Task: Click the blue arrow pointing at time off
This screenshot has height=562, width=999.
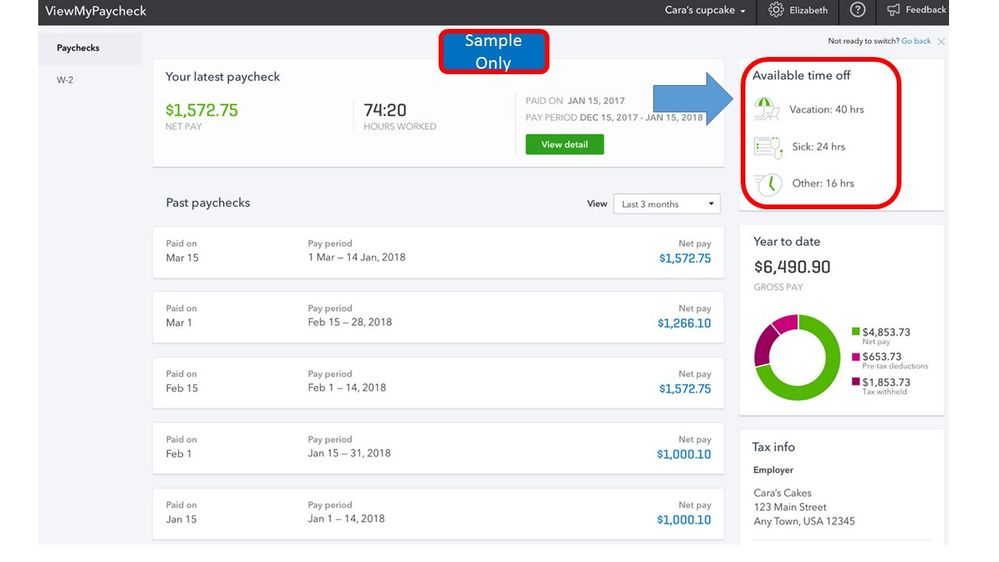Action: (693, 99)
